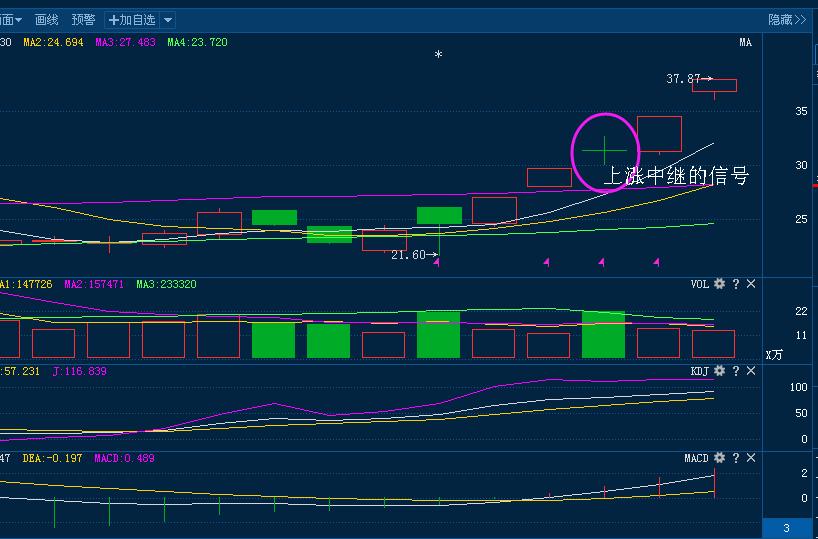Screen dimensions: 818x539
Task: Click the blue box labeled 3
Action: tap(786, 528)
